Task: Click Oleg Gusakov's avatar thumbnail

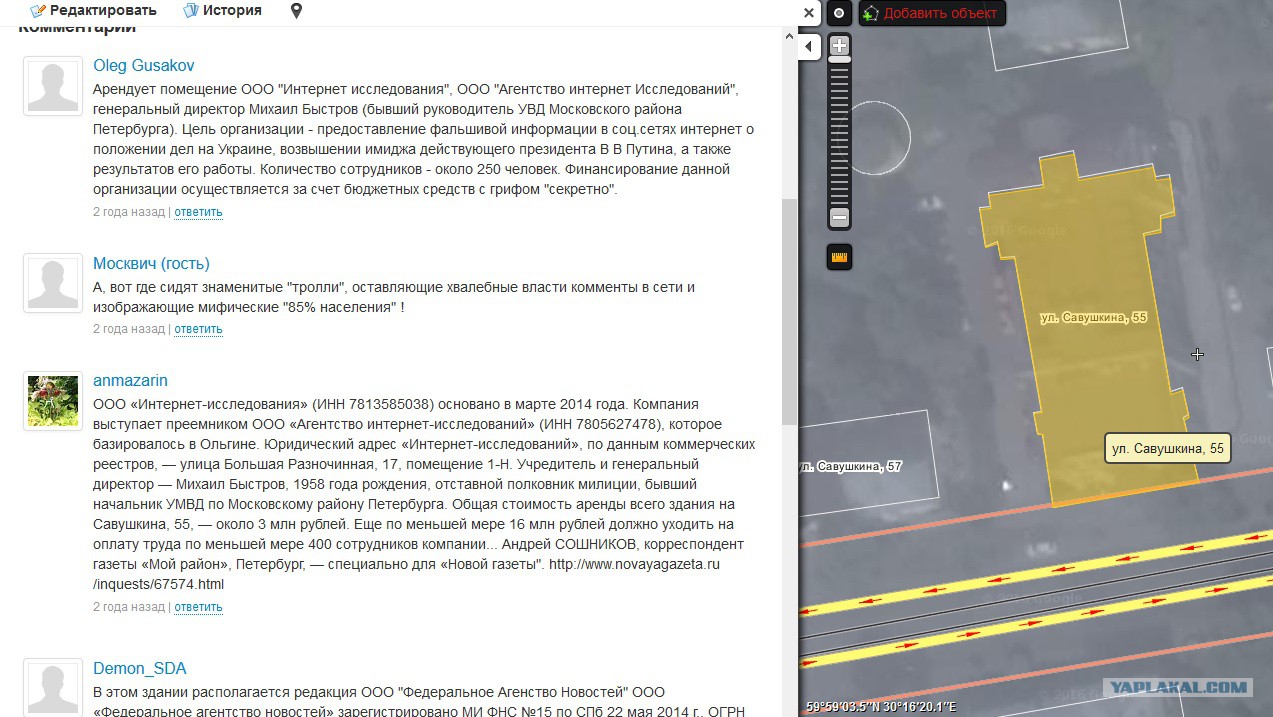Action: pos(53,86)
